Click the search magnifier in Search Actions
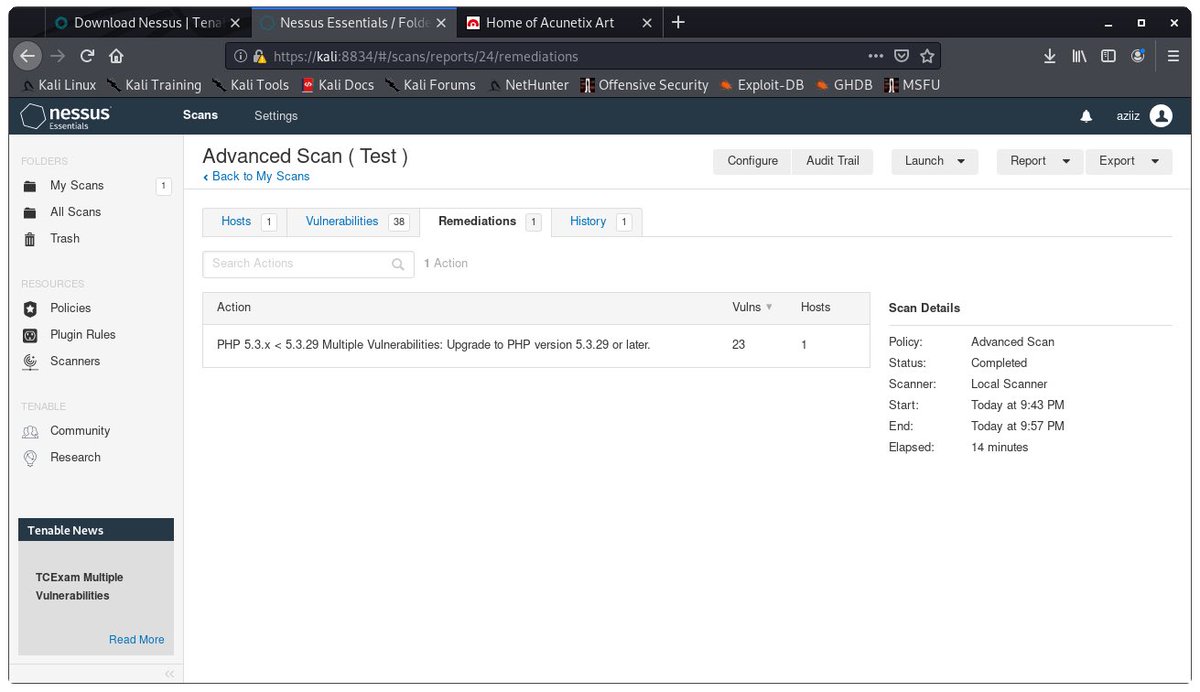The image size is (1200, 692). point(398,264)
